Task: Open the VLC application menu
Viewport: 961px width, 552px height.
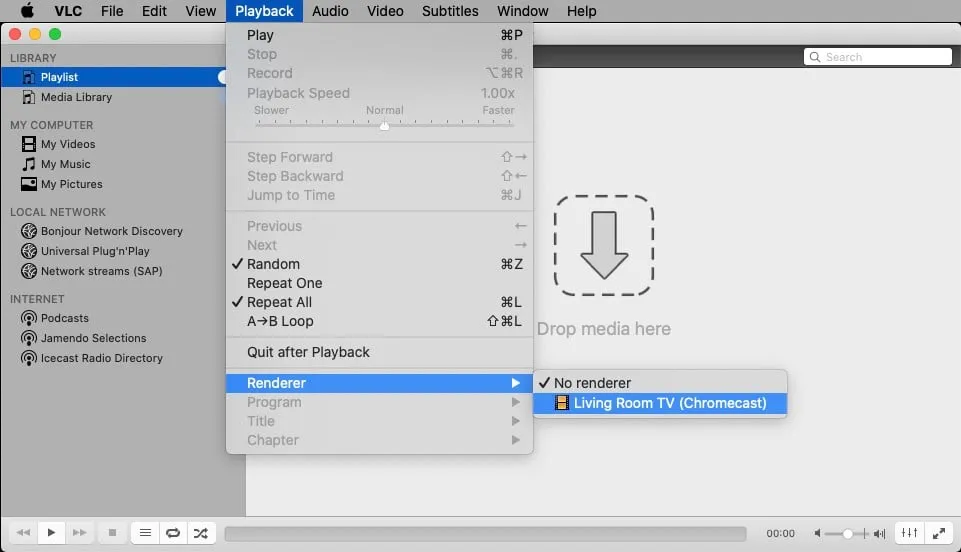Action: pyautogui.click(x=68, y=11)
